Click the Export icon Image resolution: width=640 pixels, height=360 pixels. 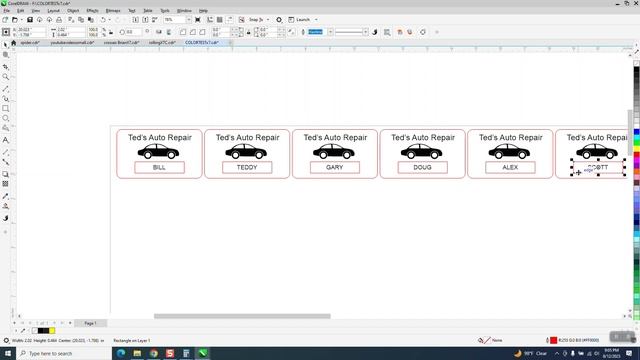click(145, 20)
